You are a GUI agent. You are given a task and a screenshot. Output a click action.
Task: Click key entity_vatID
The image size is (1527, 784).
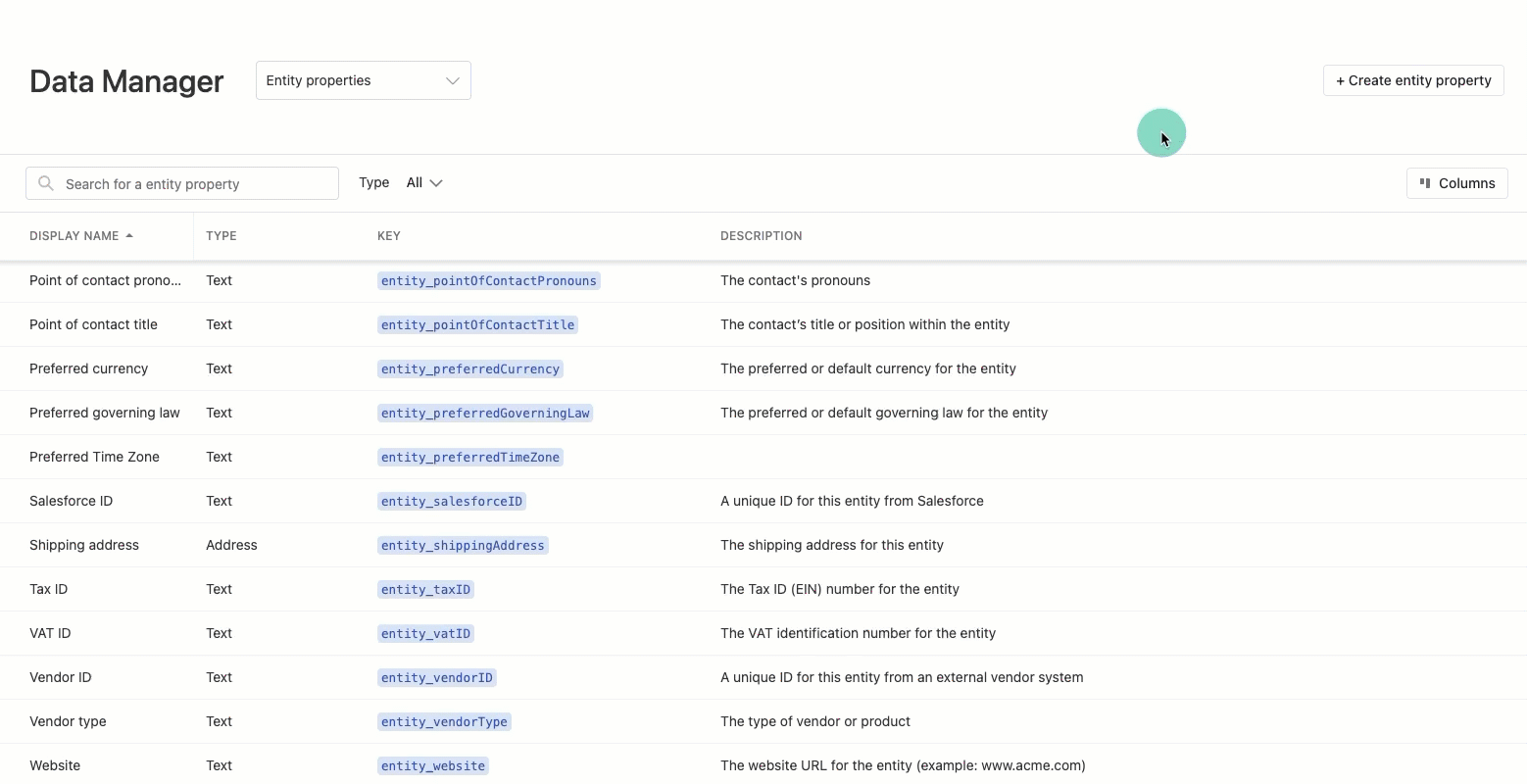[426, 634]
